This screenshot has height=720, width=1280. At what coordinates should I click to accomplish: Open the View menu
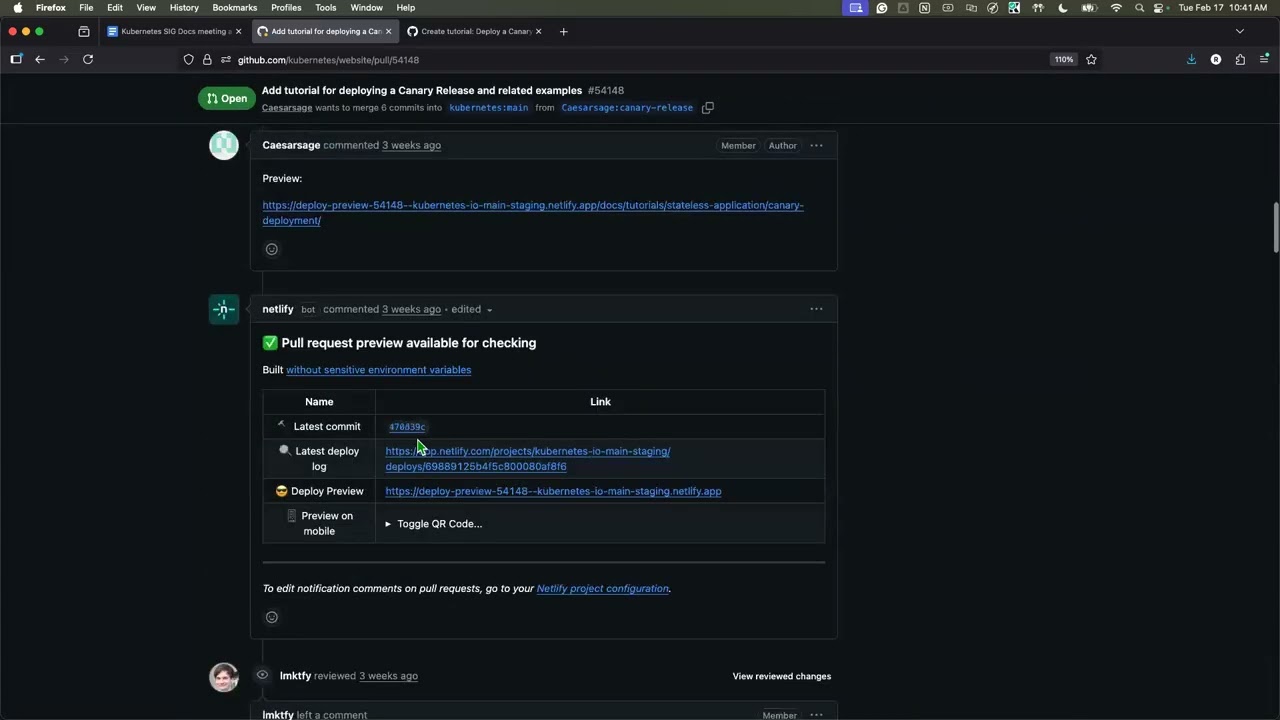tap(146, 7)
